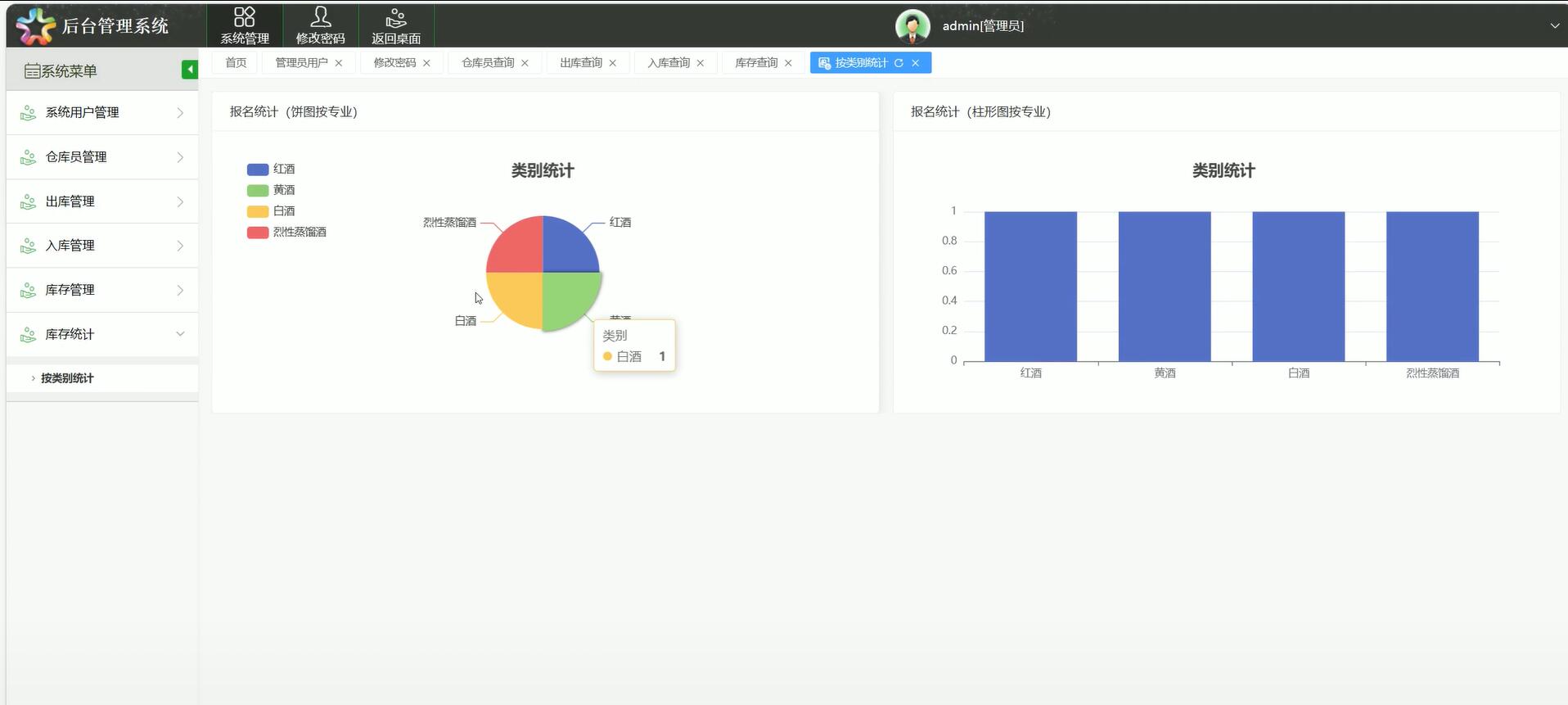
Task: Click icon beside 库存统计
Action: [28, 334]
